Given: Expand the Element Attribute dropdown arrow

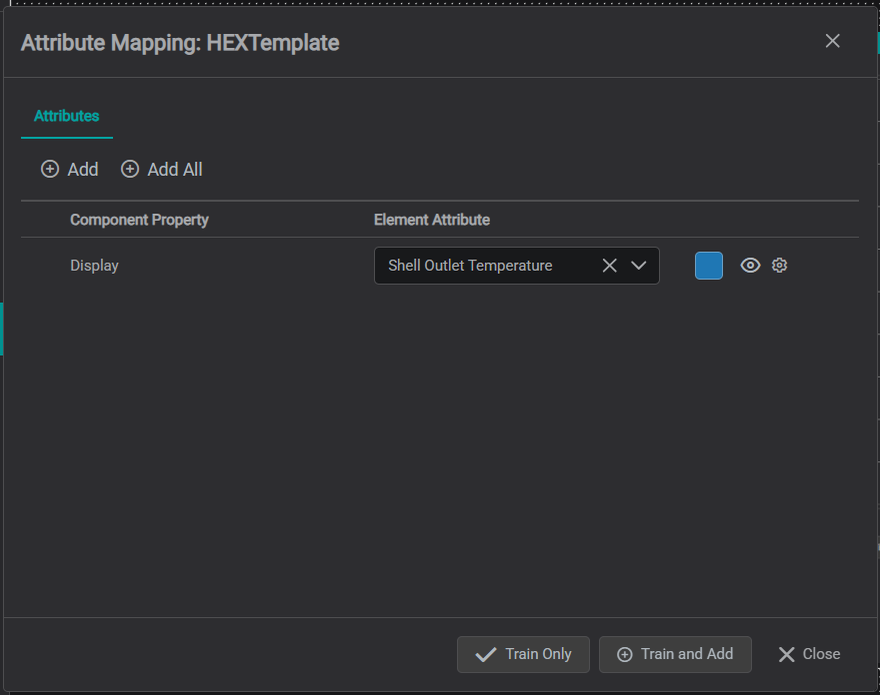Looking at the screenshot, I should [x=639, y=266].
